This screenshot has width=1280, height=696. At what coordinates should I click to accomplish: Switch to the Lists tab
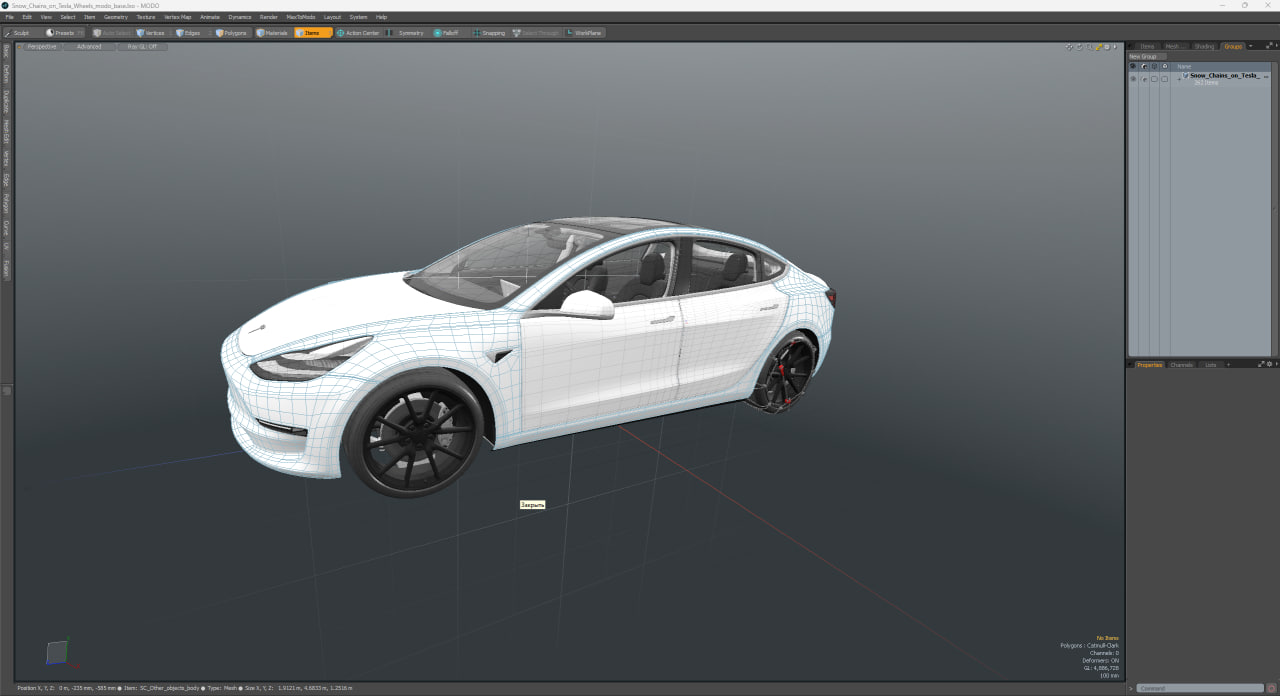pos(1210,365)
